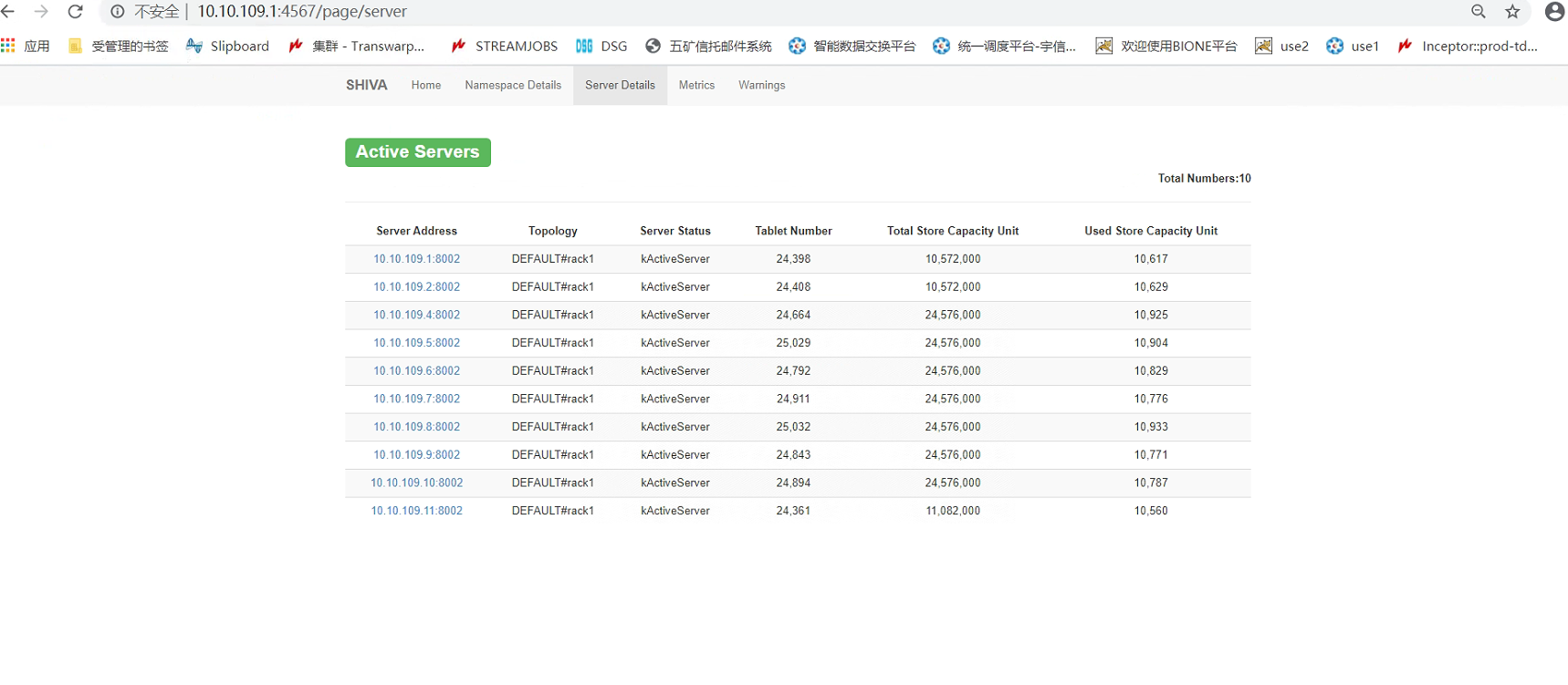Select used capacity 10,560 cell
The height and width of the screenshot is (685, 1568).
tap(1151, 511)
